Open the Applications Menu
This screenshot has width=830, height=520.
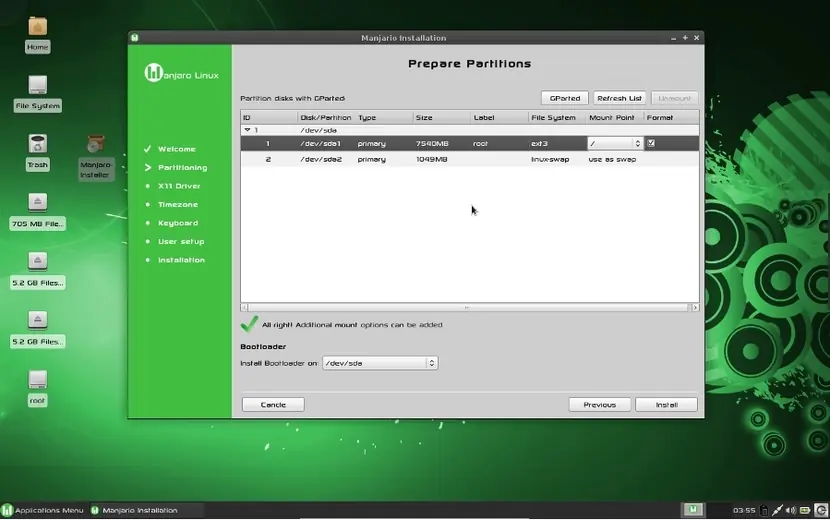point(43,510)
